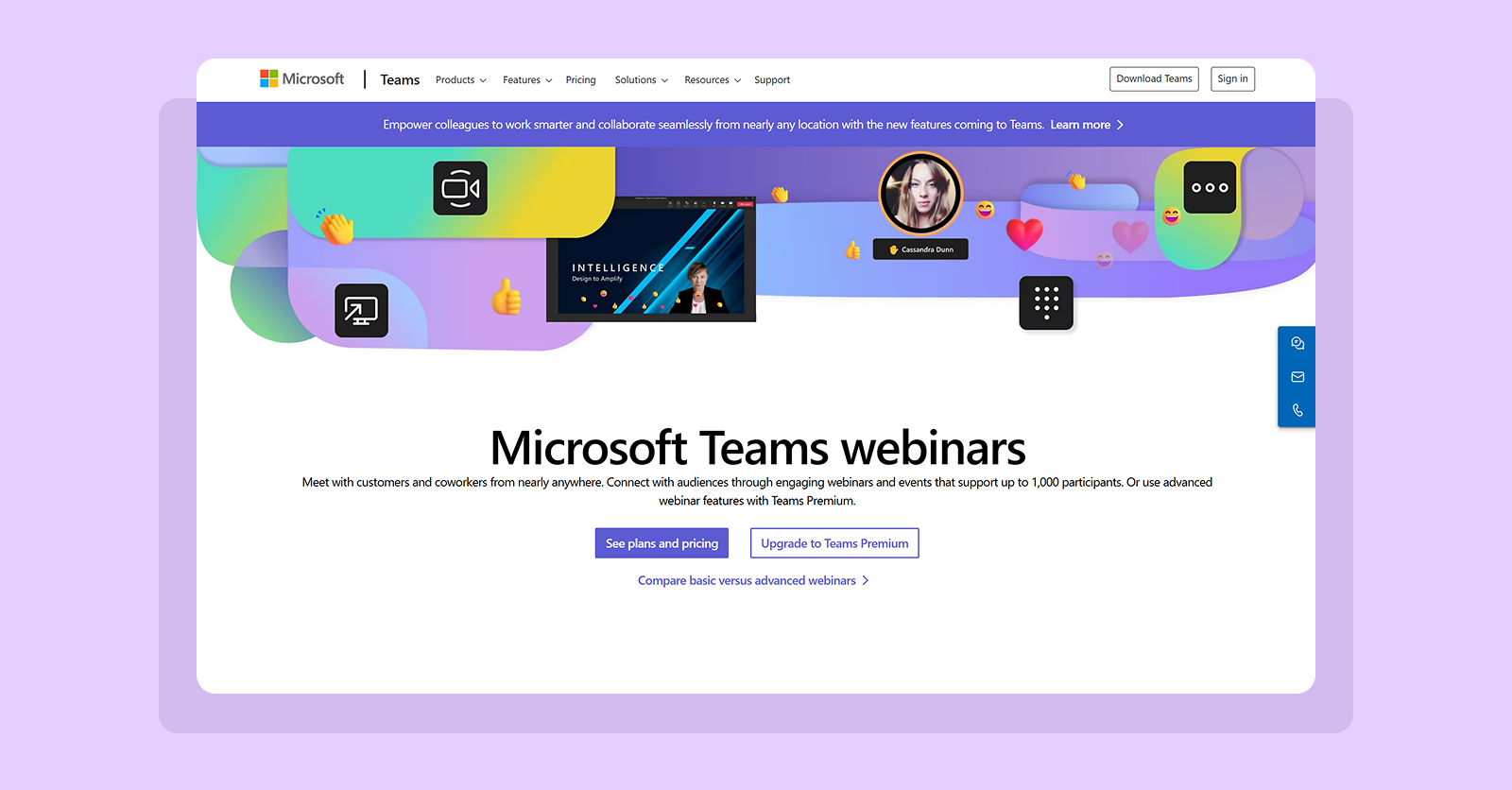Click the Microsoft logo
1512x790 pixels.
(302, 79)
